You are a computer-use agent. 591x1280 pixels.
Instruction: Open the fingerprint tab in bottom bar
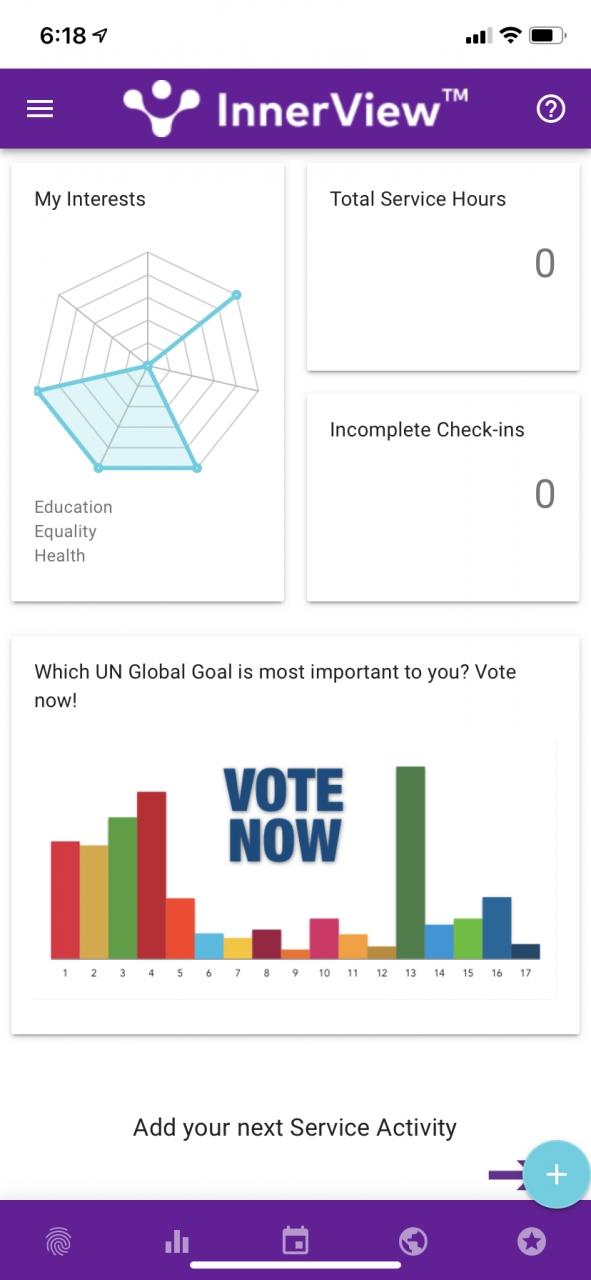click(x=59, y=1242)
